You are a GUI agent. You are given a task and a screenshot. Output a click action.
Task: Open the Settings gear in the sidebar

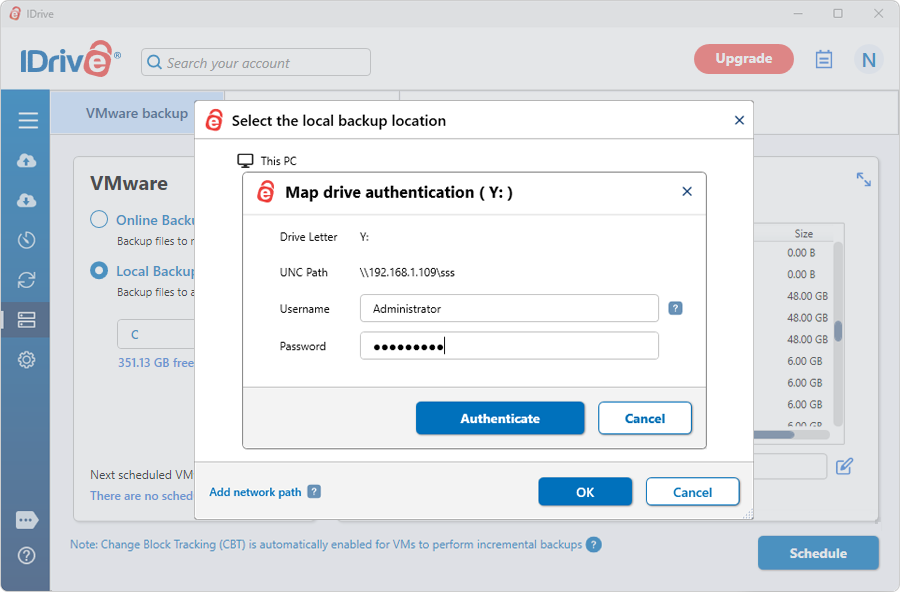[x=27, y=360]
